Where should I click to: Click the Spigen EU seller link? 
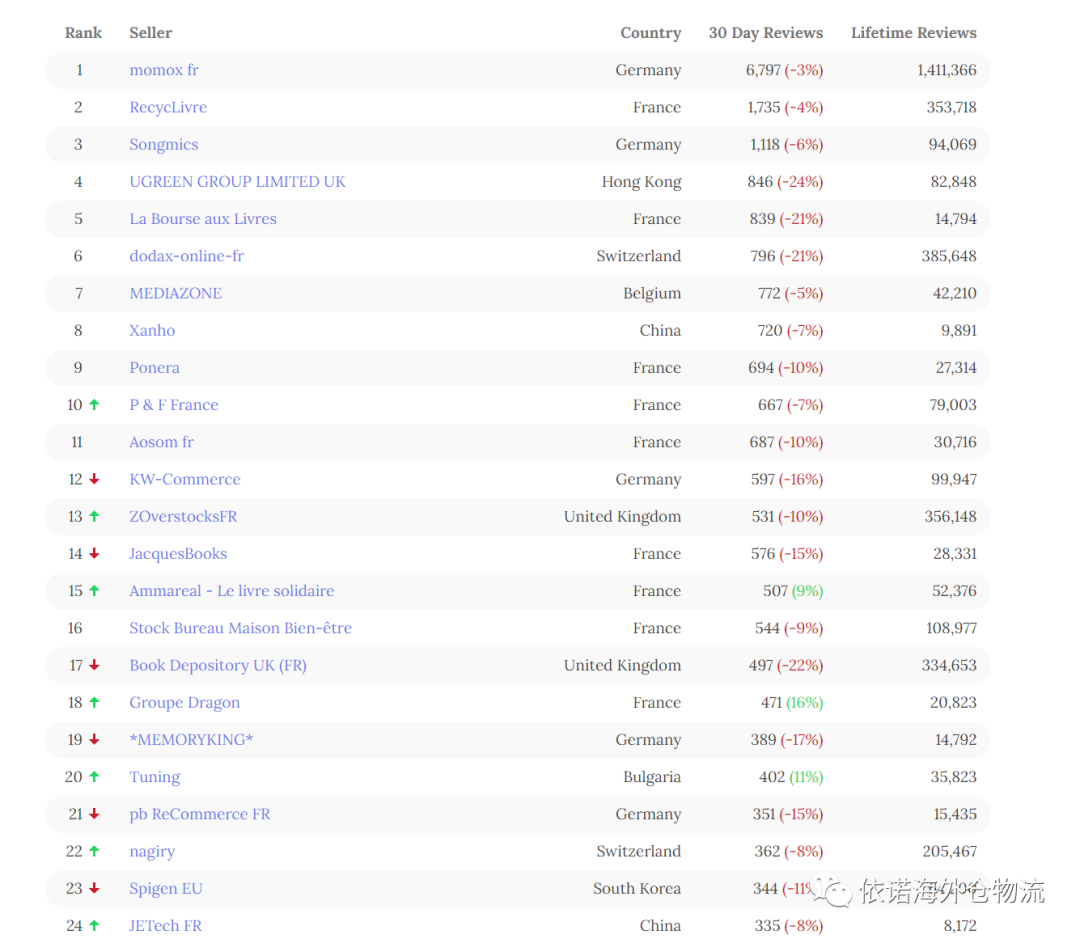(166, 889)
